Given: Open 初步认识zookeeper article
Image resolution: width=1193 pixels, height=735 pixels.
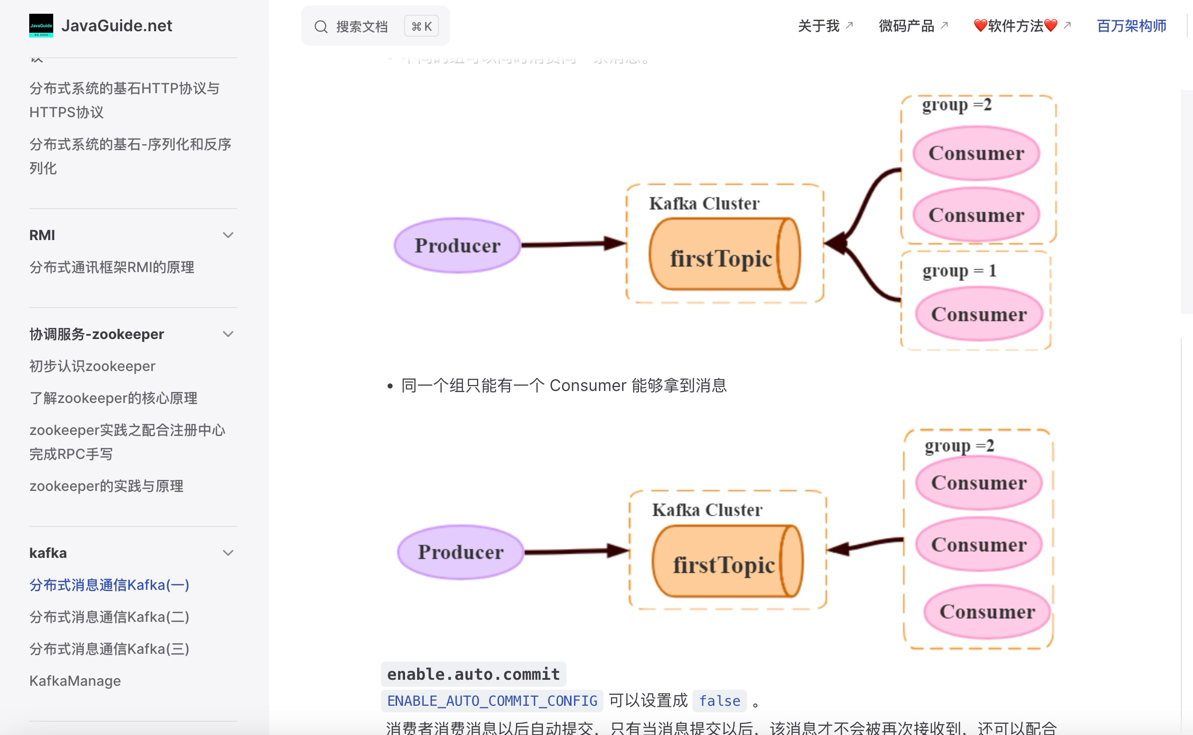Looking at the screenshot, I should [92, 366].
